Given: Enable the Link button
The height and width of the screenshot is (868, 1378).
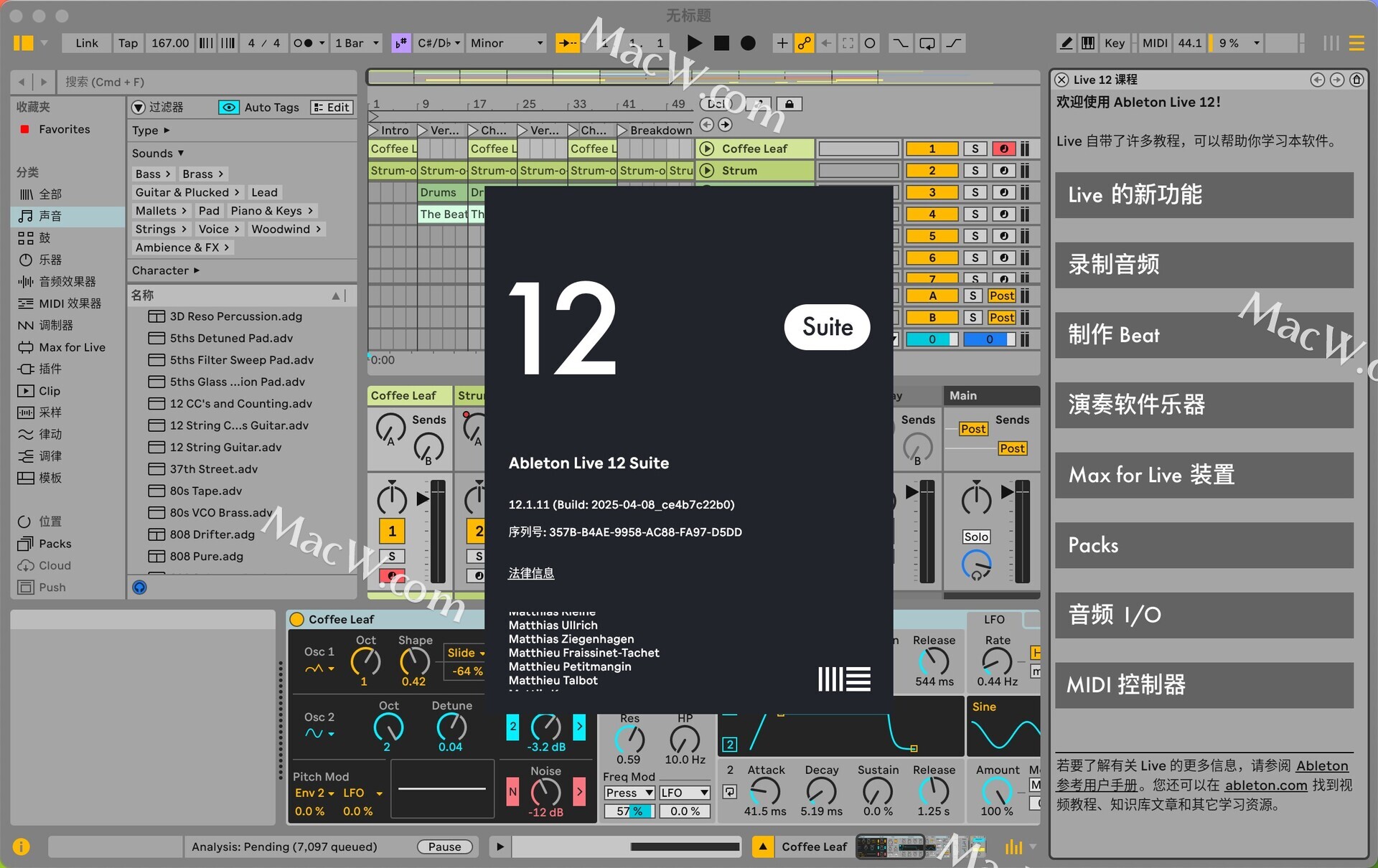Looking at the screenshot, I should click(x=87, y=43).
